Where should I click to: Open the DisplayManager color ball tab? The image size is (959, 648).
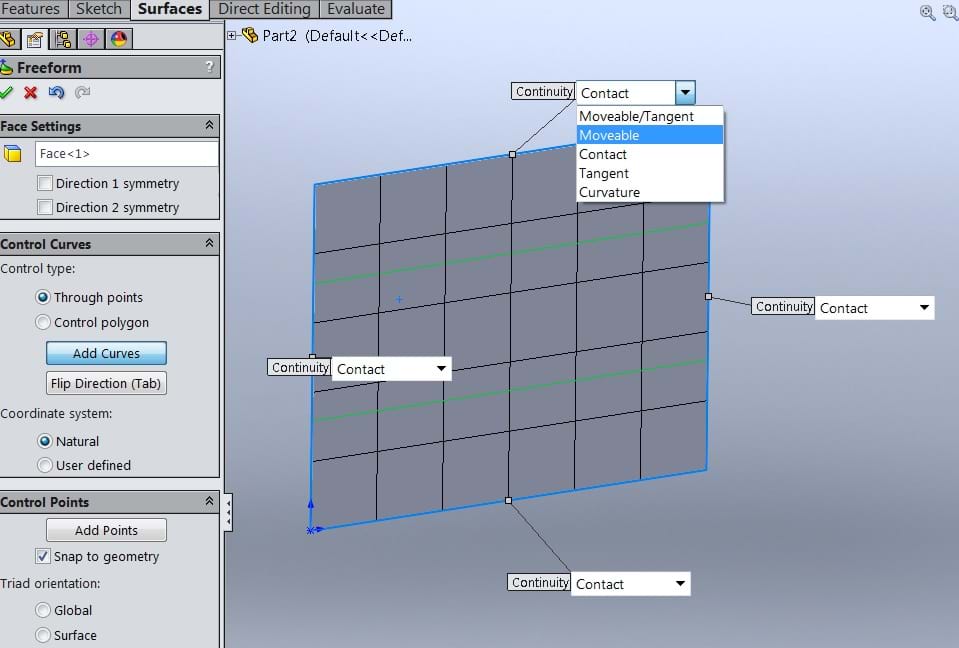click(119, 40)
